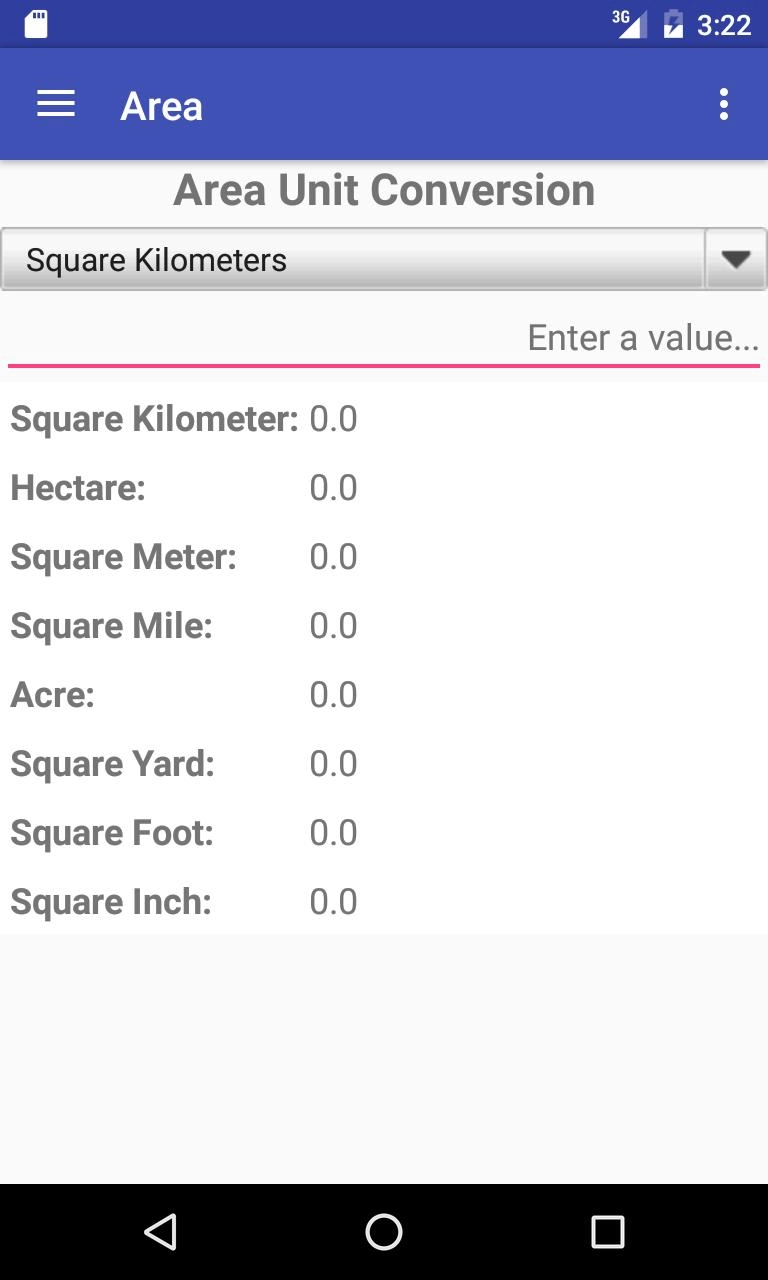
Task: Tap the Square Yard result label
Action: (112, 764)
